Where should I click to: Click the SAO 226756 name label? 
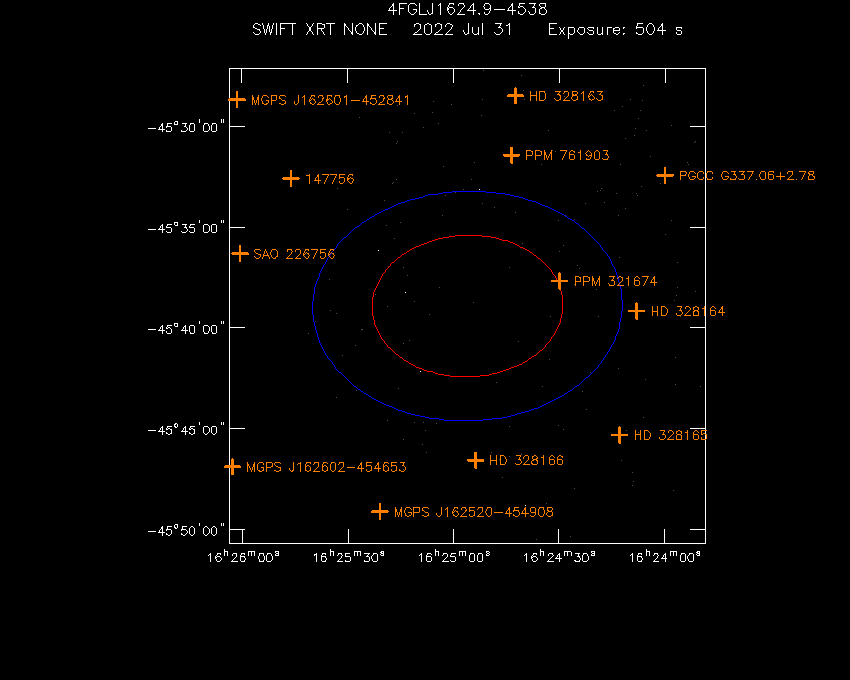[x=294, y=254]
